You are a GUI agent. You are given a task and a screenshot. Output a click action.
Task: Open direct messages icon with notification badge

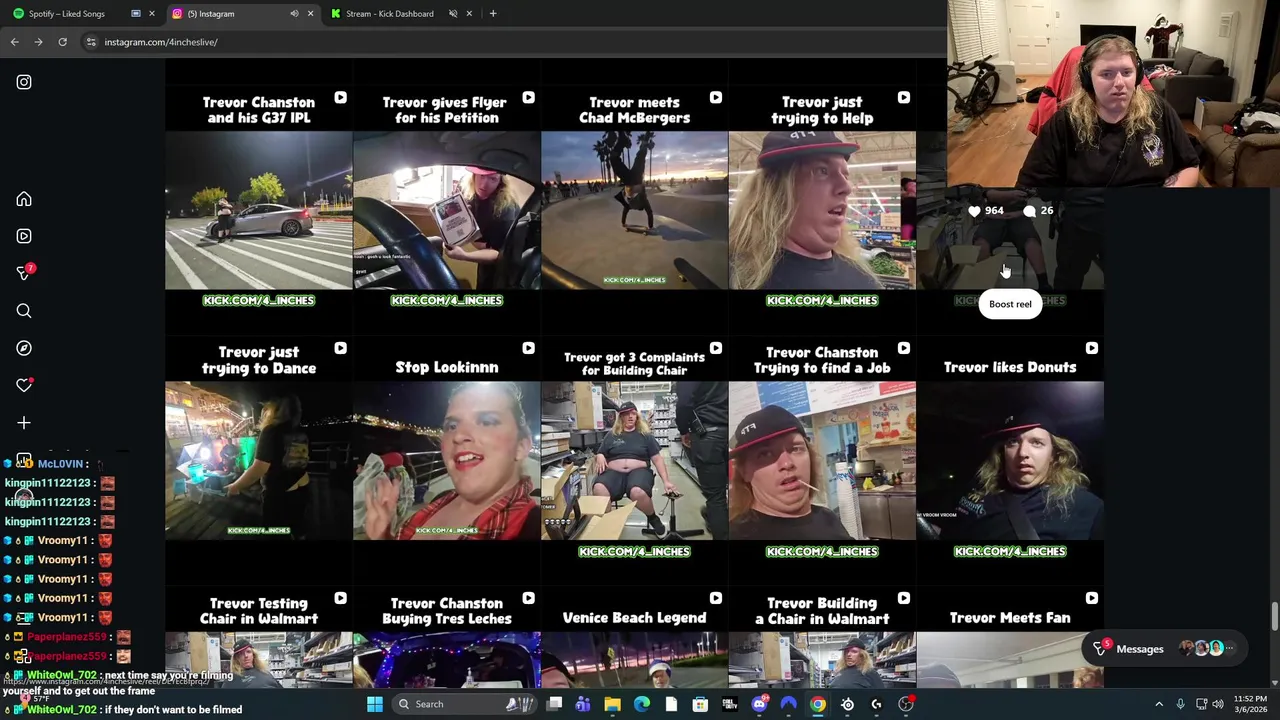pyautogui.click(x=24, y=273)
